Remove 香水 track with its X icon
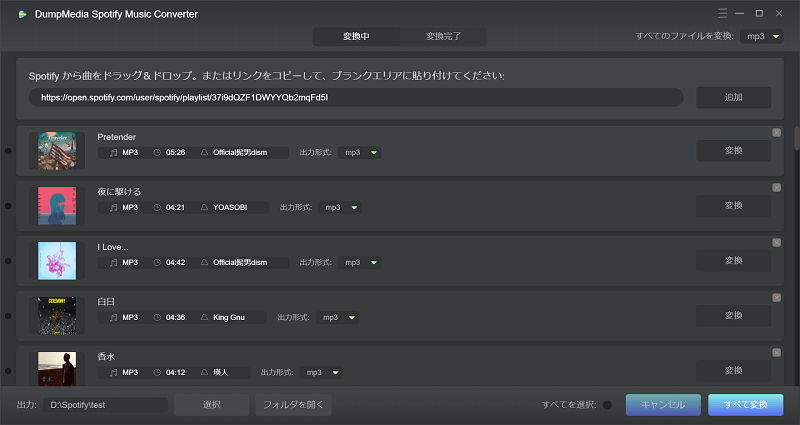The image size is (800, 425). 777,353
